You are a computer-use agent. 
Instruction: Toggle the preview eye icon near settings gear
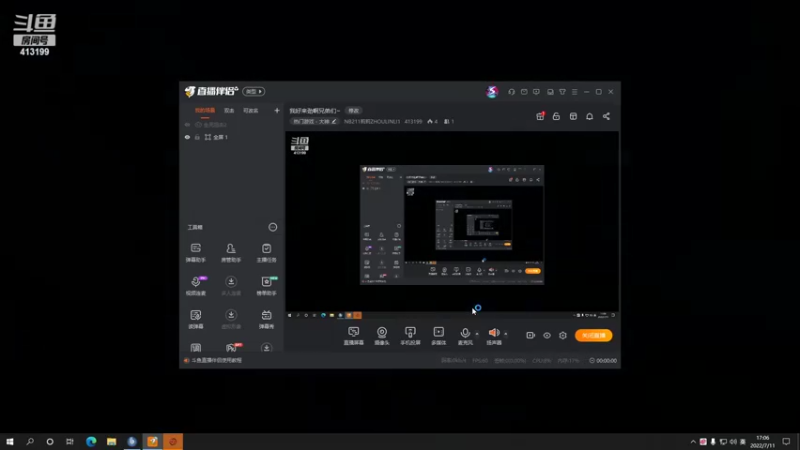tap(546, 335)
